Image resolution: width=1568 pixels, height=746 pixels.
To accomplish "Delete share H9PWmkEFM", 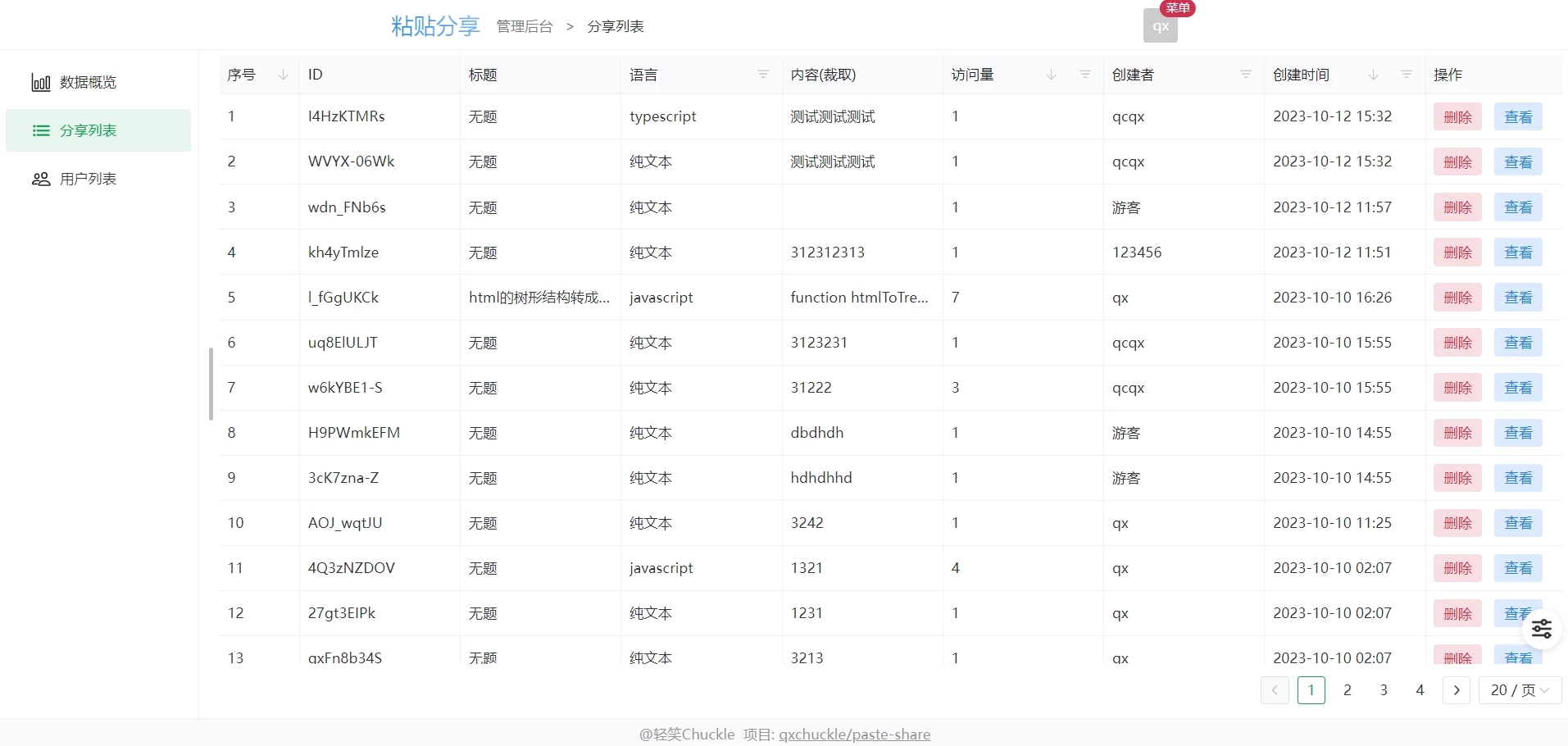I will click(x=1457, y=433).
